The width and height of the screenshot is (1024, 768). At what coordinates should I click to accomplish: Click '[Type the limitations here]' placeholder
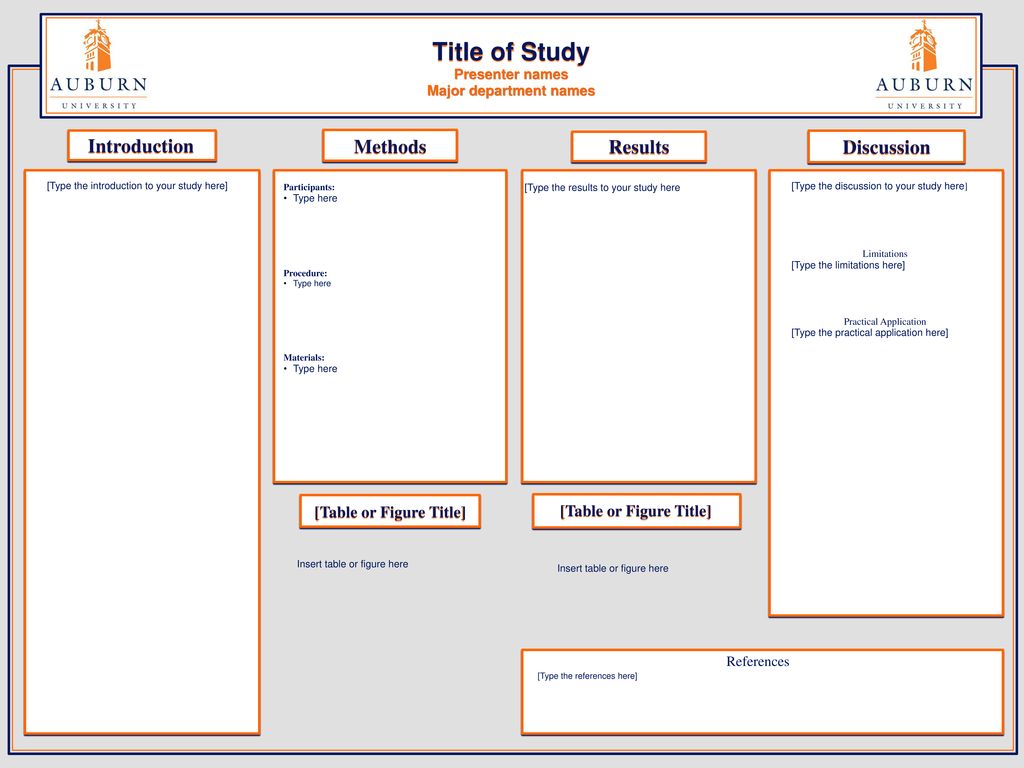tap(848, 265)
